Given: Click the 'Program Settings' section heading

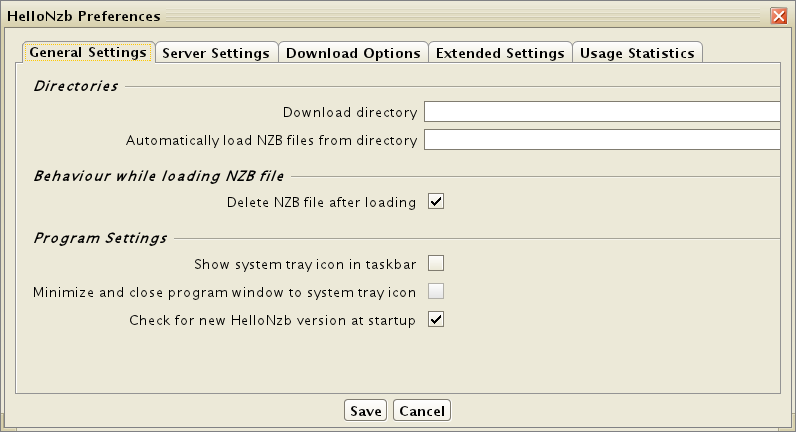Looking at the screenshot, I should (100, 238).
